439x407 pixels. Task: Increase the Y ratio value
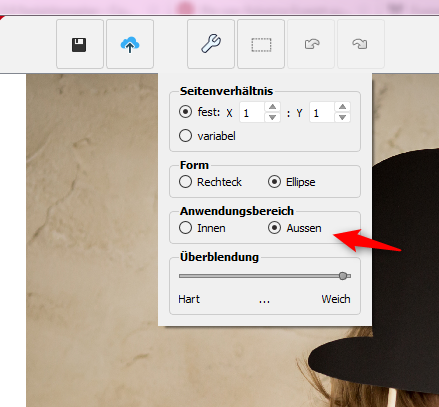(342, 107)
